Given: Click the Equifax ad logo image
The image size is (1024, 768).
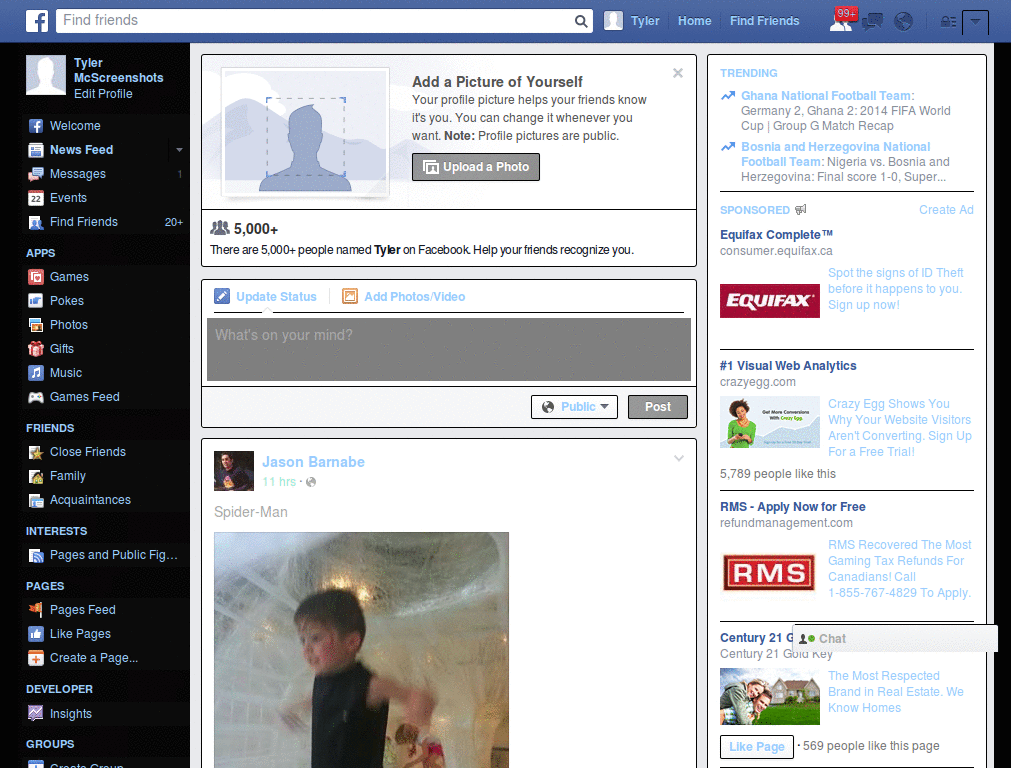Looking at the screenshot, I should (769, 301).
